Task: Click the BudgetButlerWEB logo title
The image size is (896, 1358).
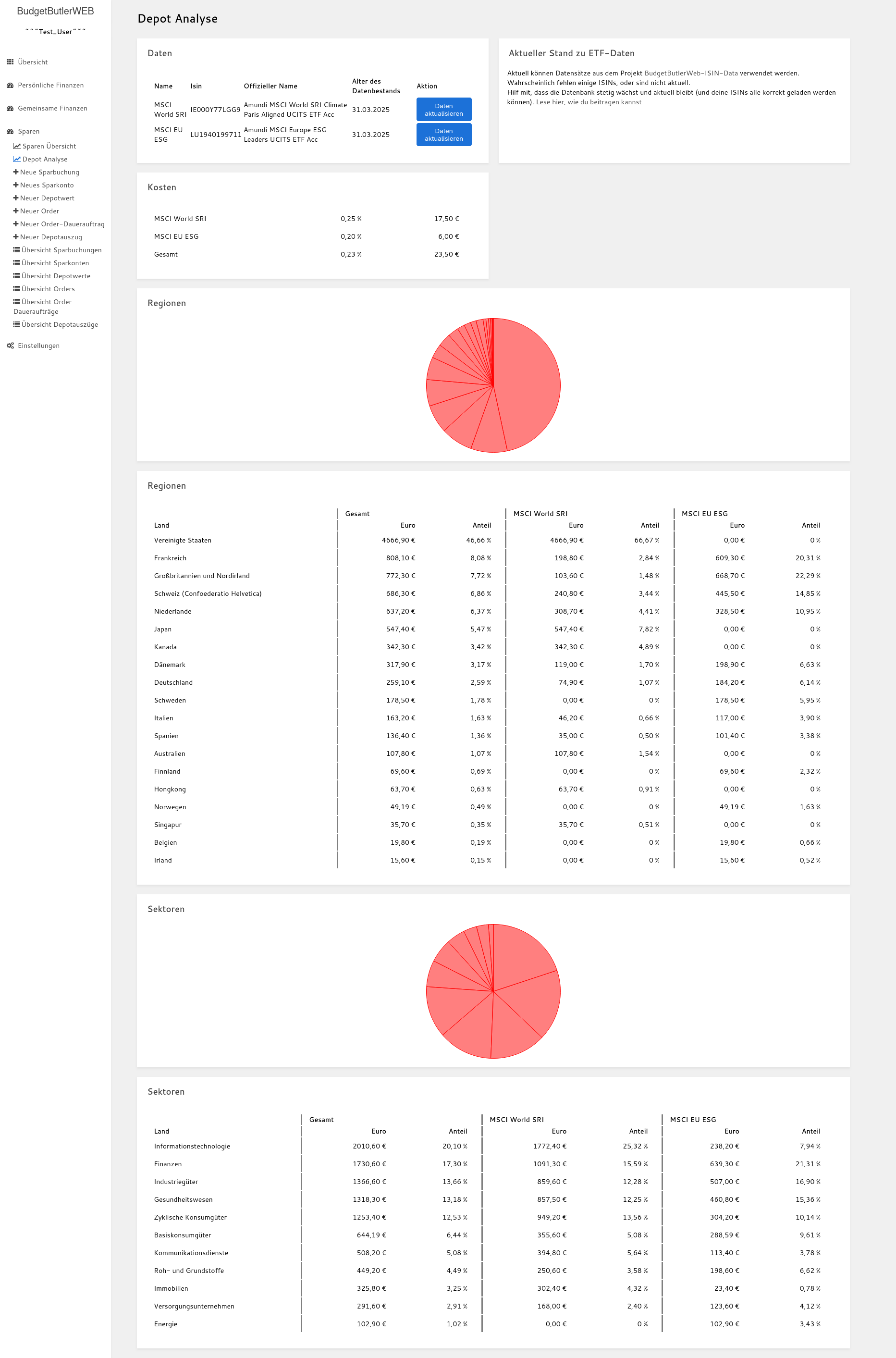Action: 55,12
